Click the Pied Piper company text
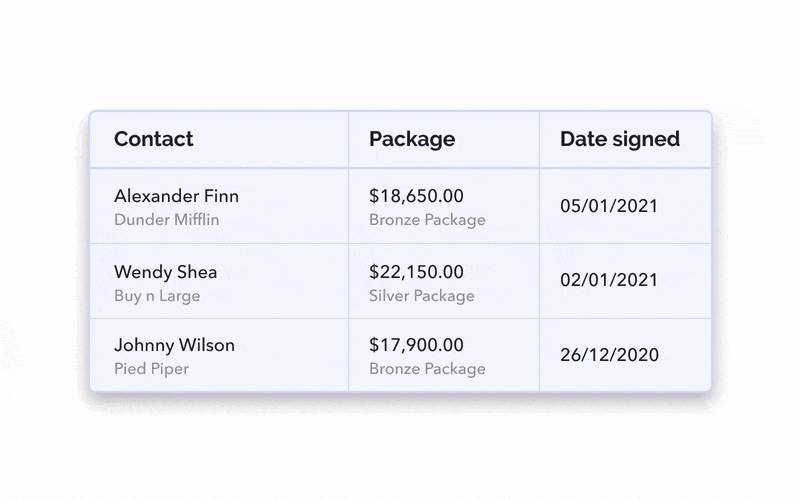 pos(151,369)
